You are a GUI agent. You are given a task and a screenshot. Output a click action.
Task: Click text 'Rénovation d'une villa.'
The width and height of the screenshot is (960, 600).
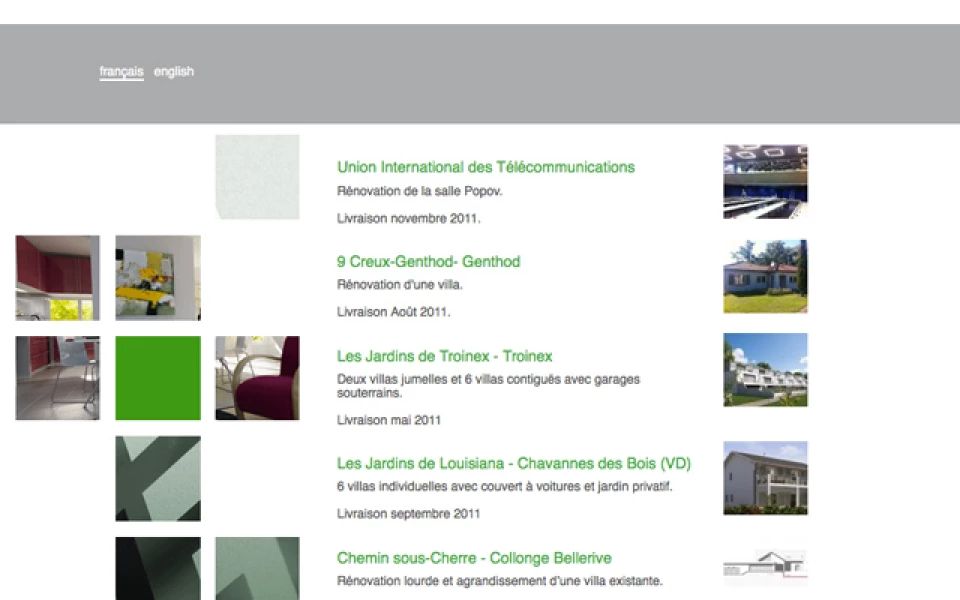pyautogui.click(x=400, y=285)
